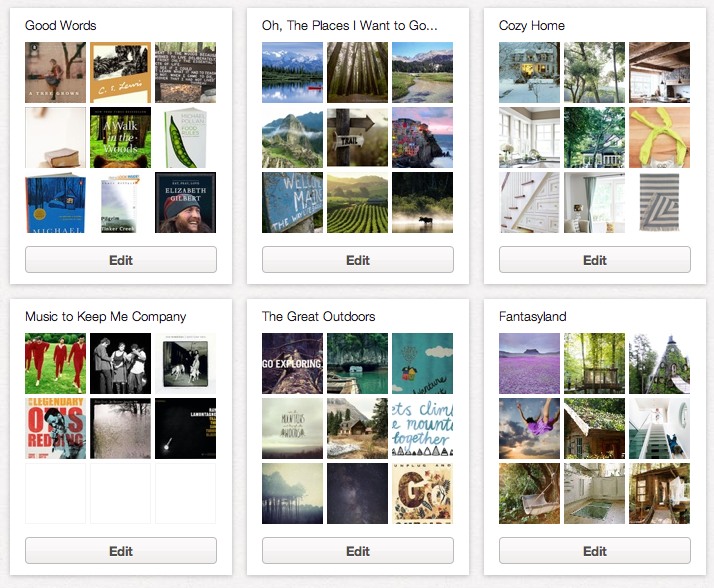The image size is (714, 588).
Task: Click Edit under The Great Outdoors board
Action: click(357, 551)
